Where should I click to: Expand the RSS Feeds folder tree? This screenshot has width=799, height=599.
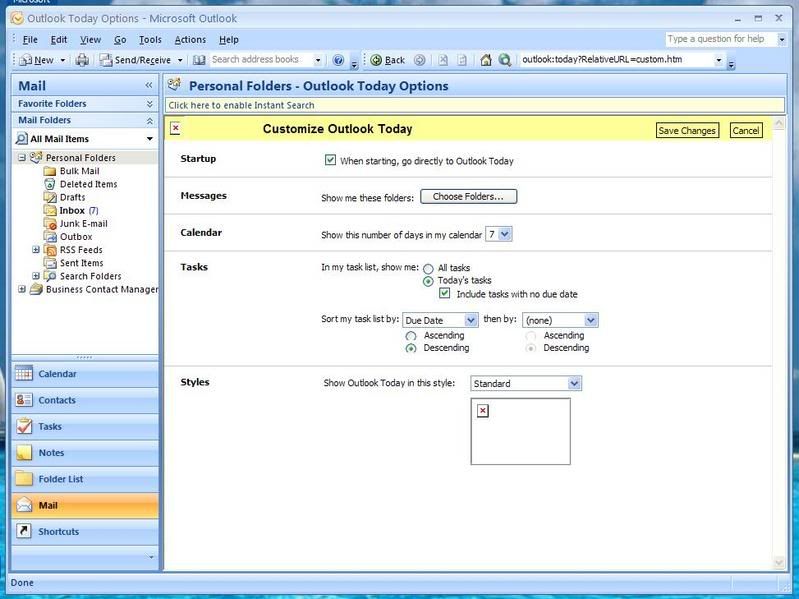click(37, 250)
